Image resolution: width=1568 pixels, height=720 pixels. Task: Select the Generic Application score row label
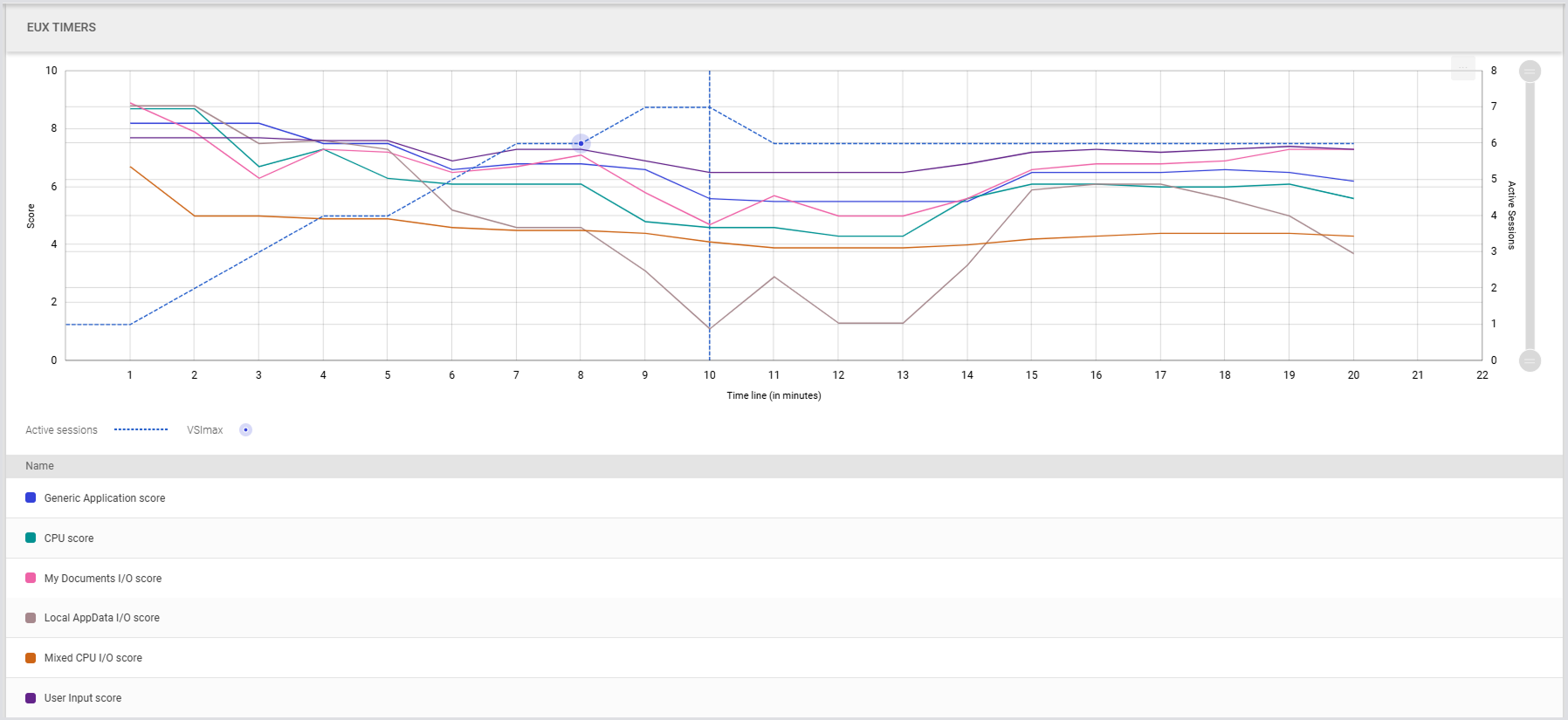pyautogui.click(x=105, y=498)
